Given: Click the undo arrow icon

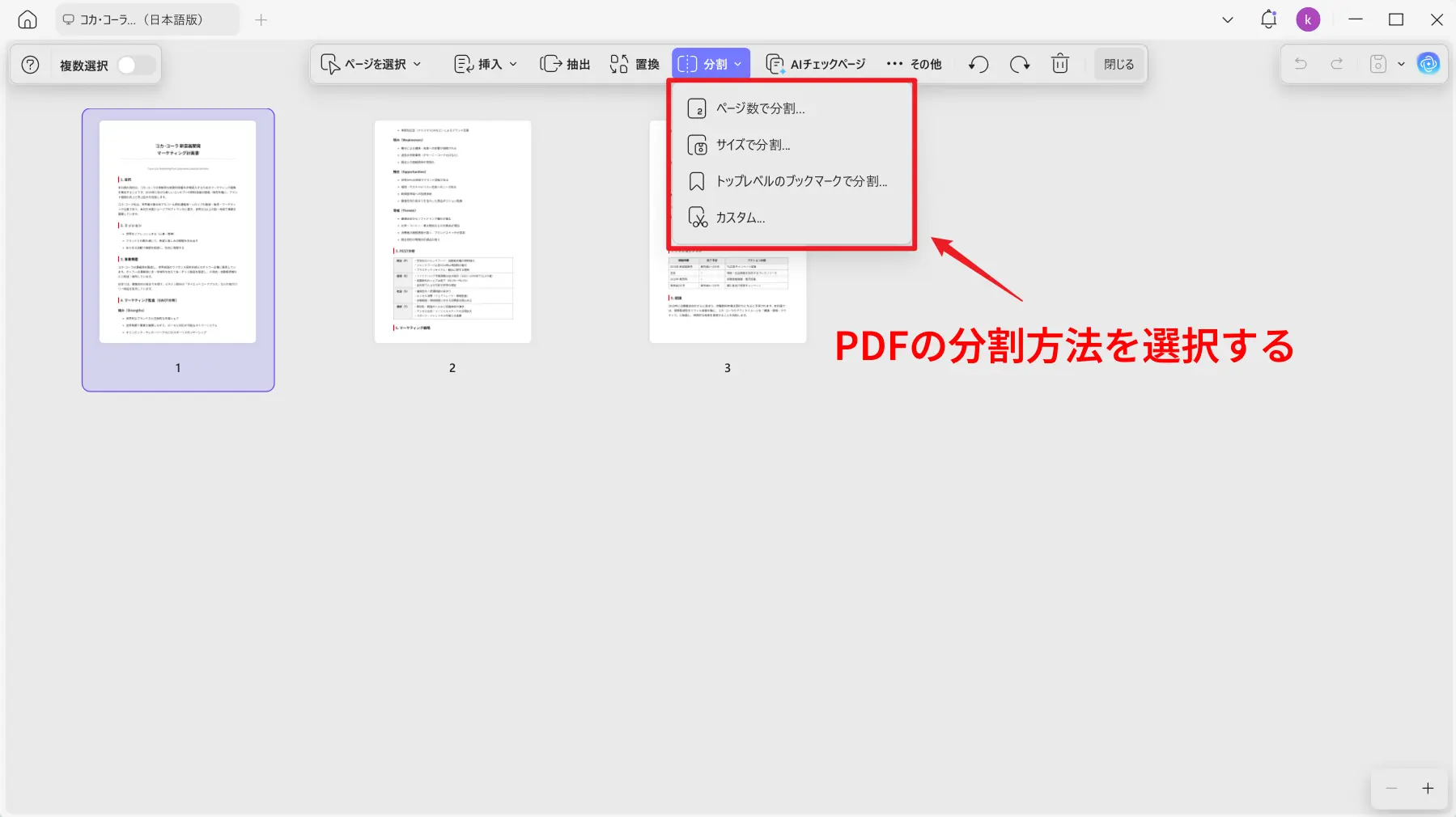Looking at the screenshot, I should click(1301, 64).
